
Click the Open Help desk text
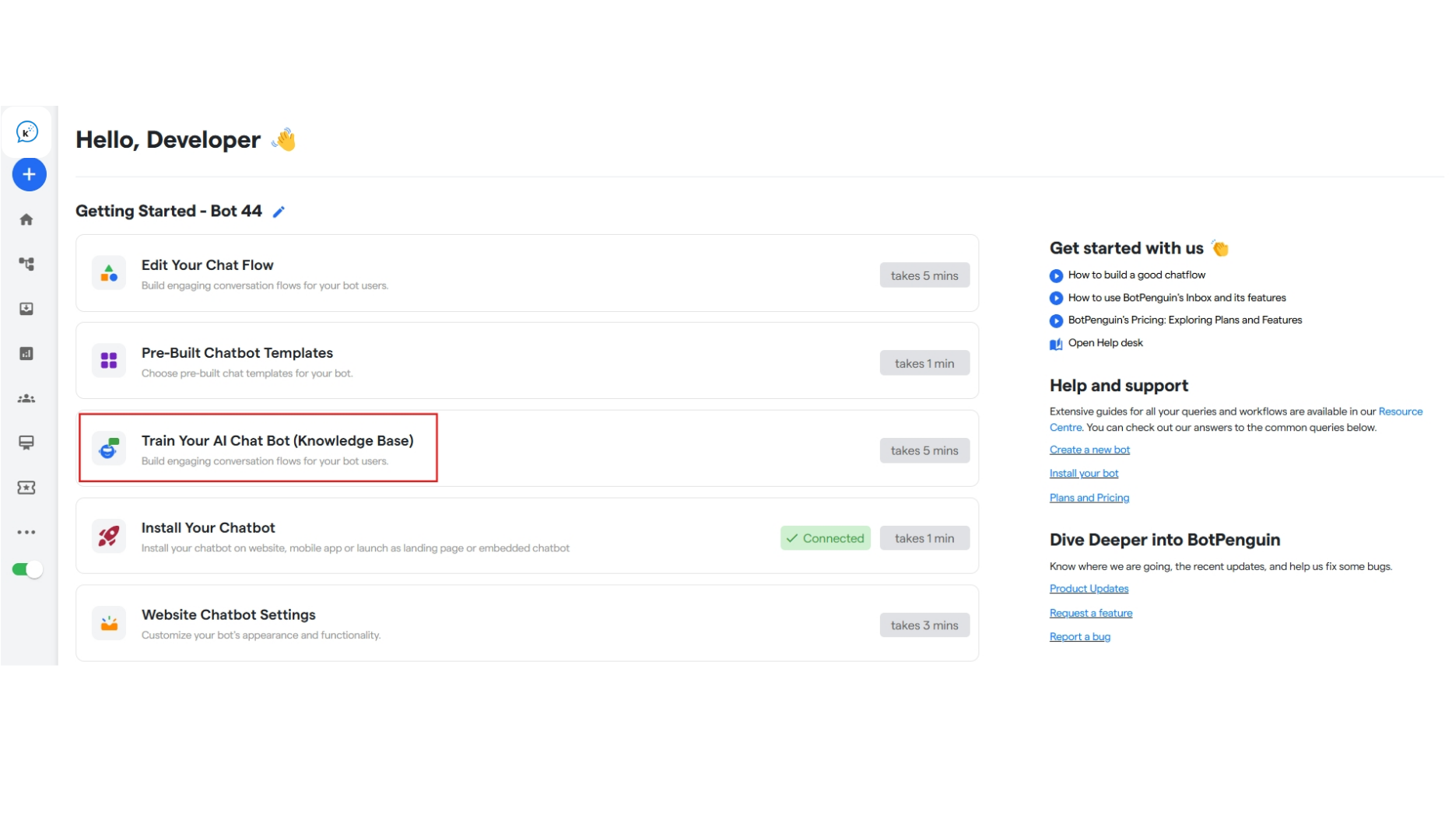coord(1106,343)
